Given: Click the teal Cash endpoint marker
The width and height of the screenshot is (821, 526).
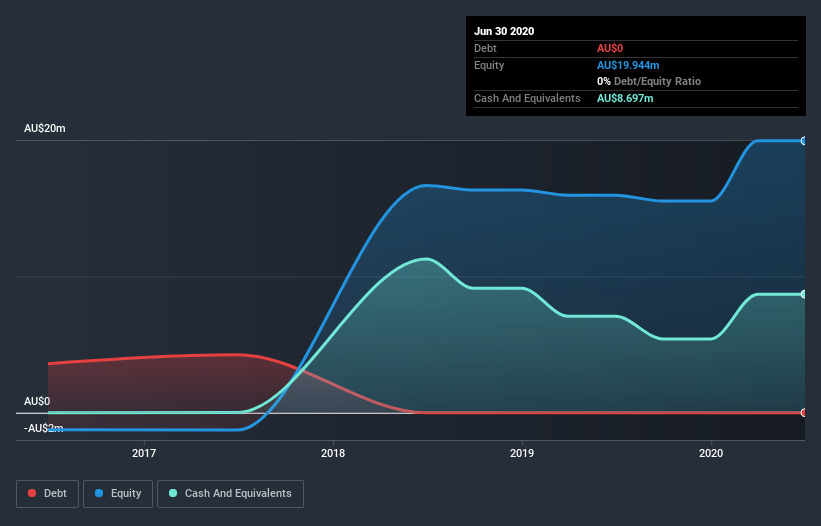Looking at the screenshot, I should pos(804,294).
